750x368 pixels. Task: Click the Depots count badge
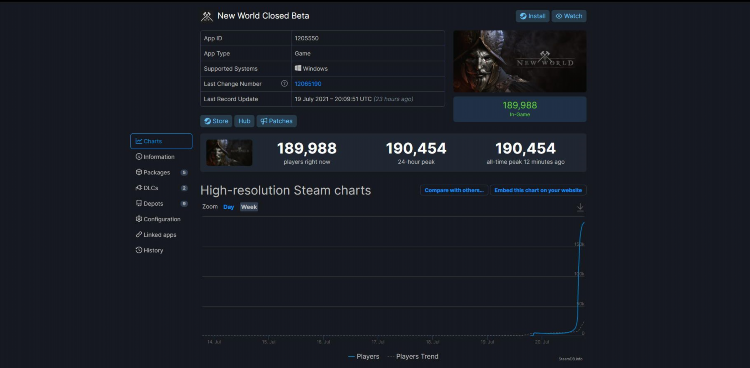pyautogui.click(x=184, y=203)
